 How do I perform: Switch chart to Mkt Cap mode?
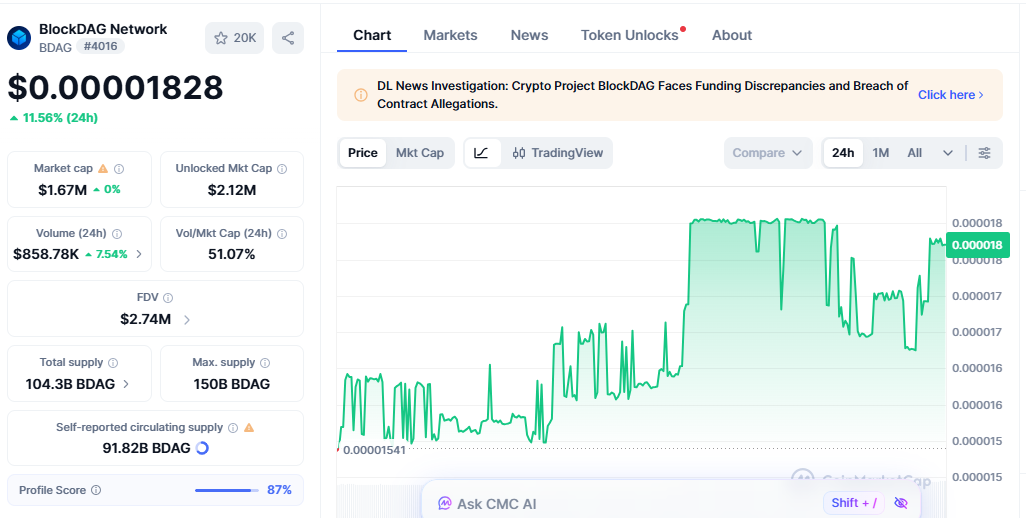[x=419, y=153]
